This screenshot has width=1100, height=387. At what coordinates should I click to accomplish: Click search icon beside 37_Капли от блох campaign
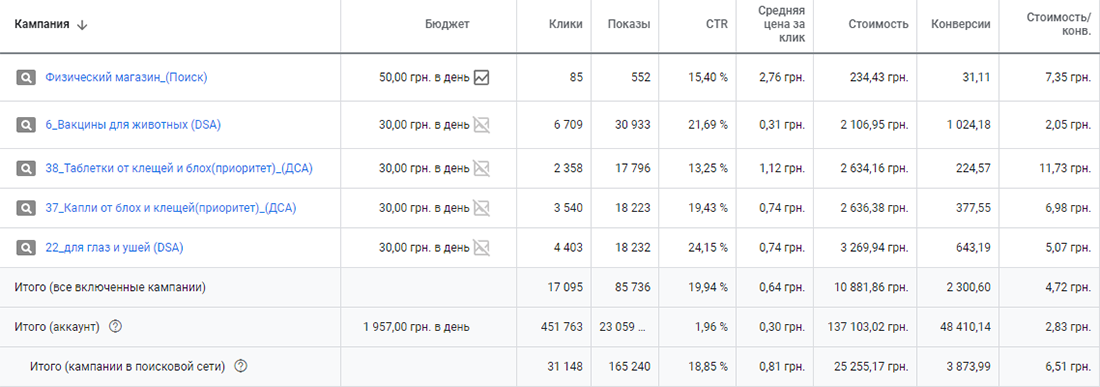[x=25, y=208]
